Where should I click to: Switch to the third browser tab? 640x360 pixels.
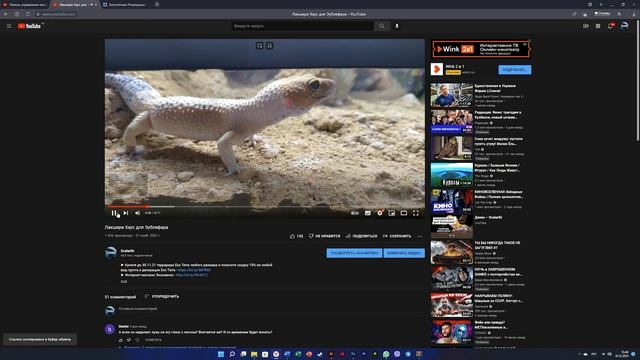[124, 4]
